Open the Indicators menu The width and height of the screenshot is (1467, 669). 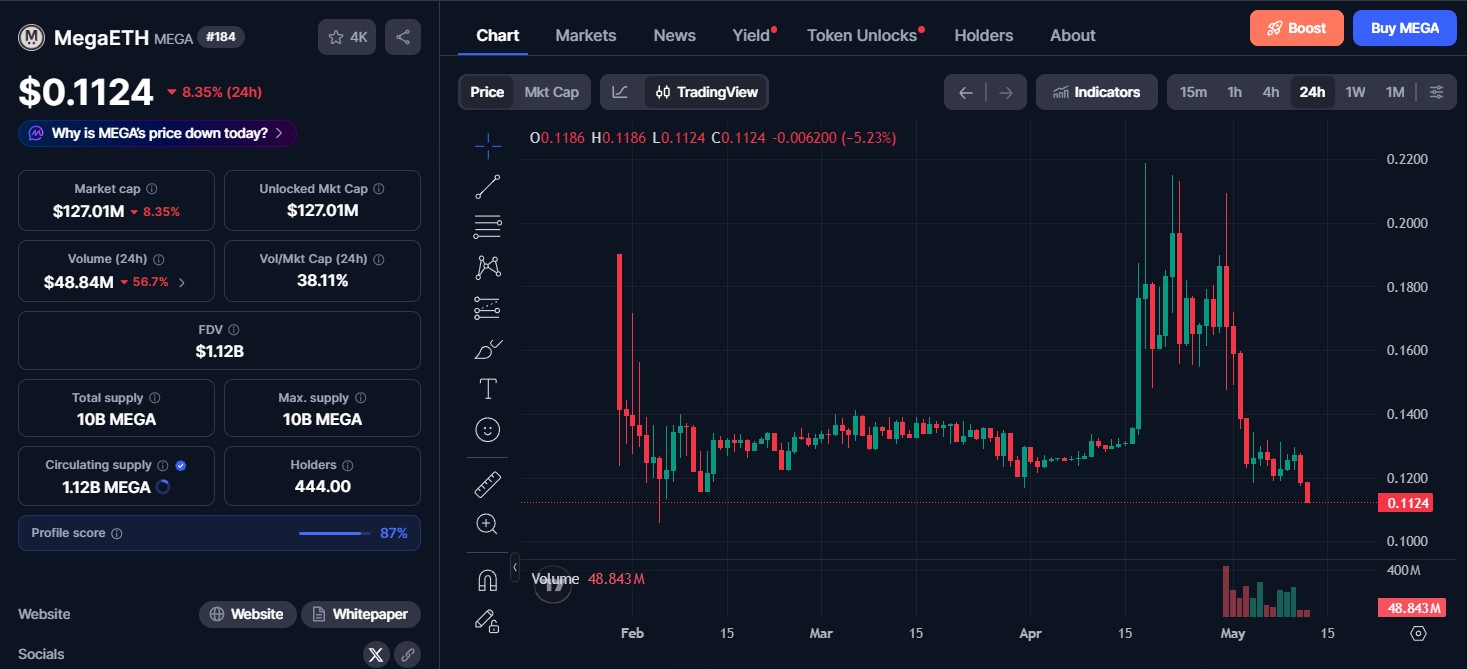point(1097,92)
